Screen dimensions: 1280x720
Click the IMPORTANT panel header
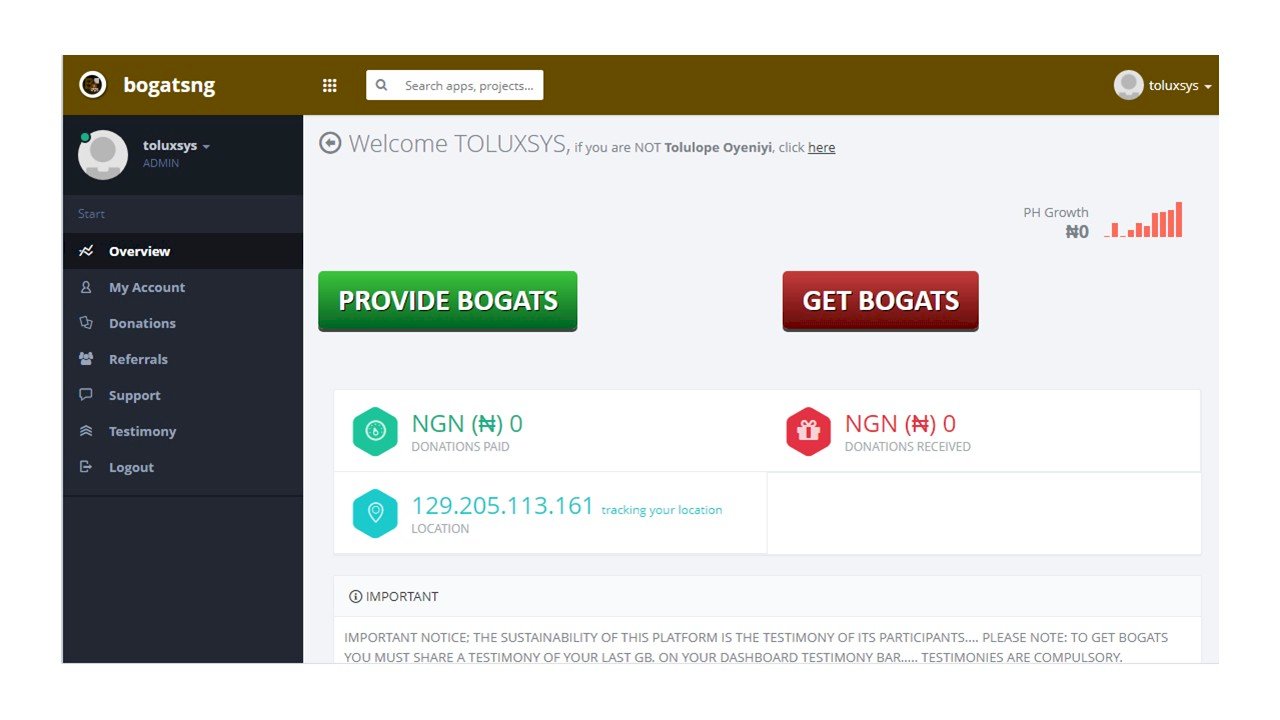tap(767, 596)
